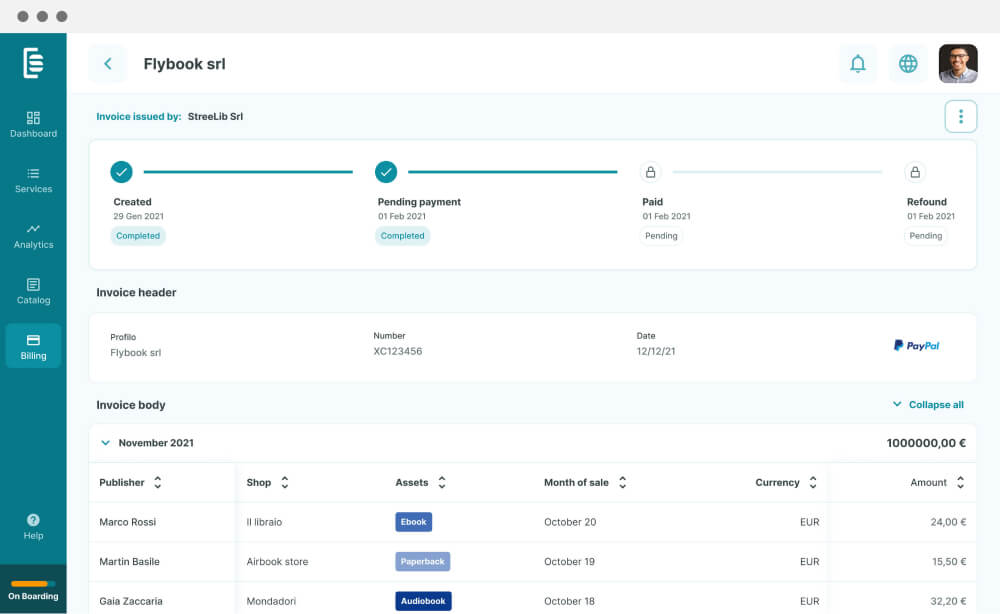Click the Pending payment step checkmark icon

386,172
